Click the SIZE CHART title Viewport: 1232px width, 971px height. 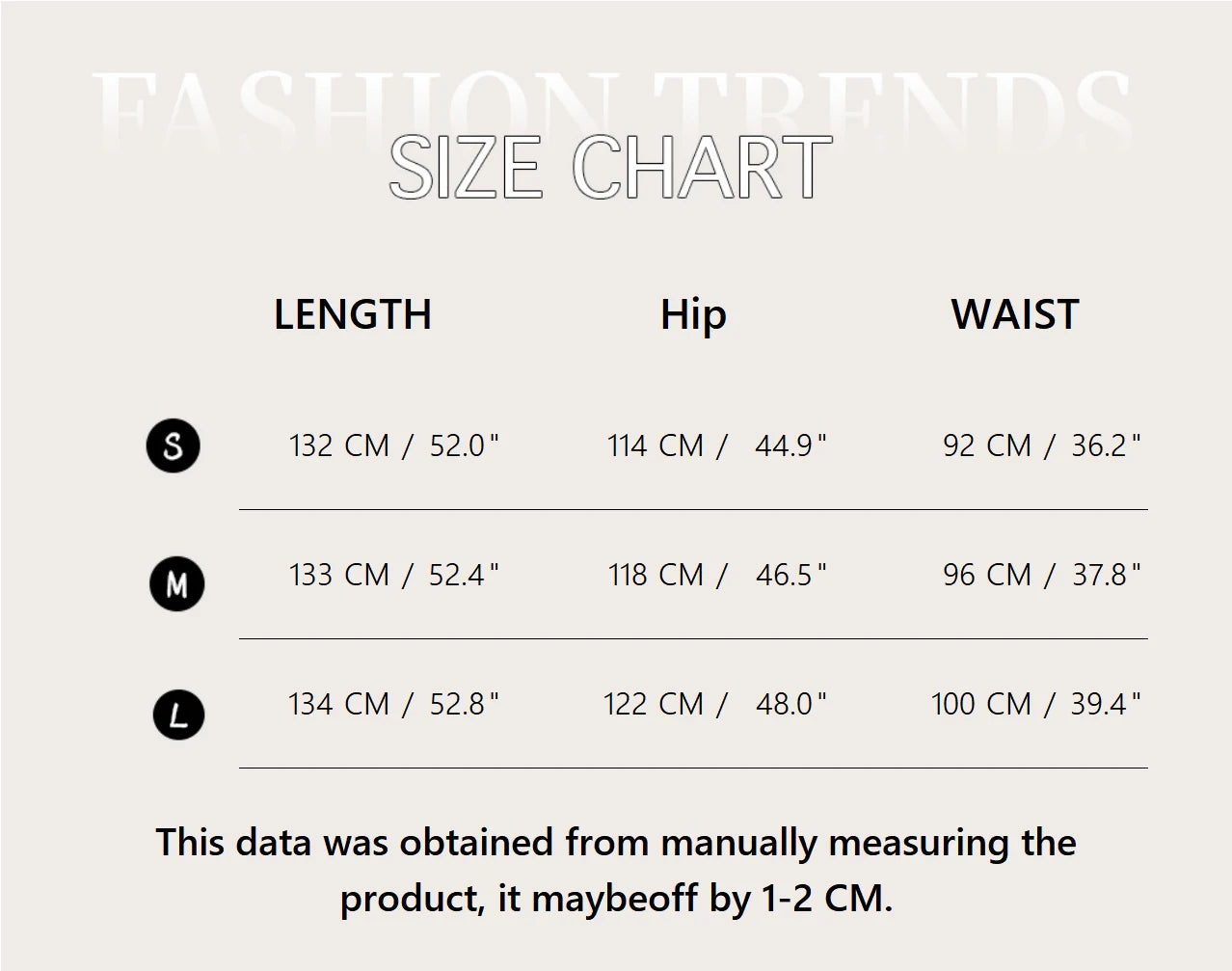(609, 169)
